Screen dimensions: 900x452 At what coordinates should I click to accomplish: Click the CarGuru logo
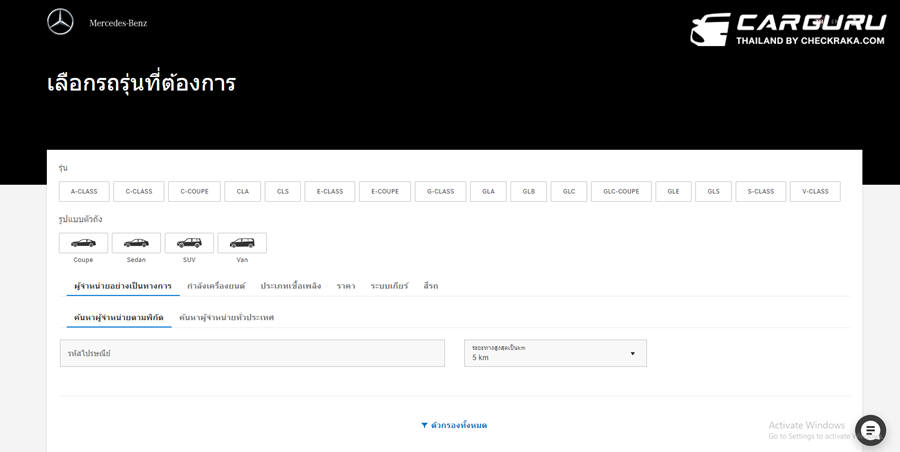pyautogui.click(x=788, y=28)
